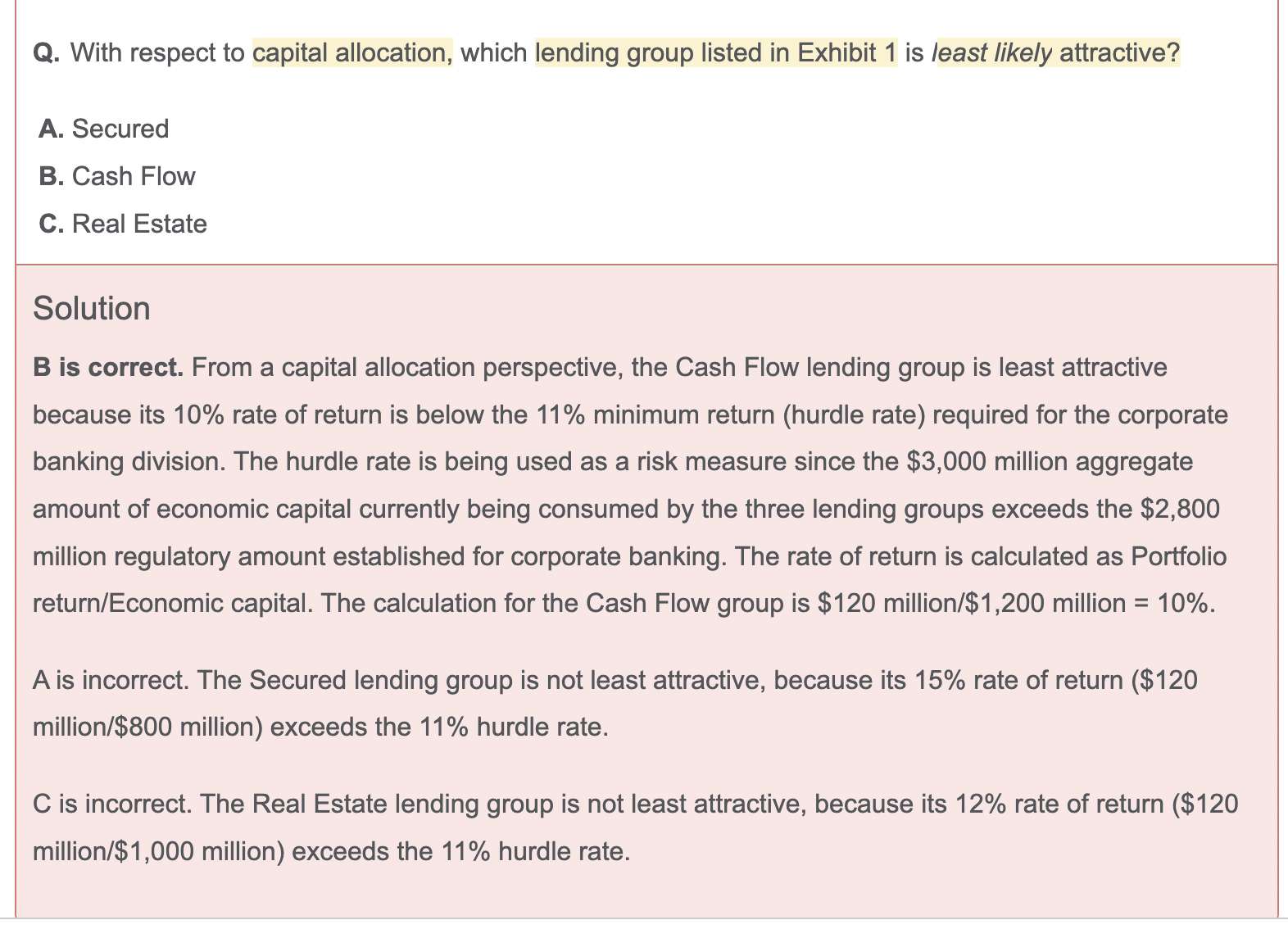Screen dimensions: 1288x929
Task: Pick answer option C. Real Estate
Action: 123,224
